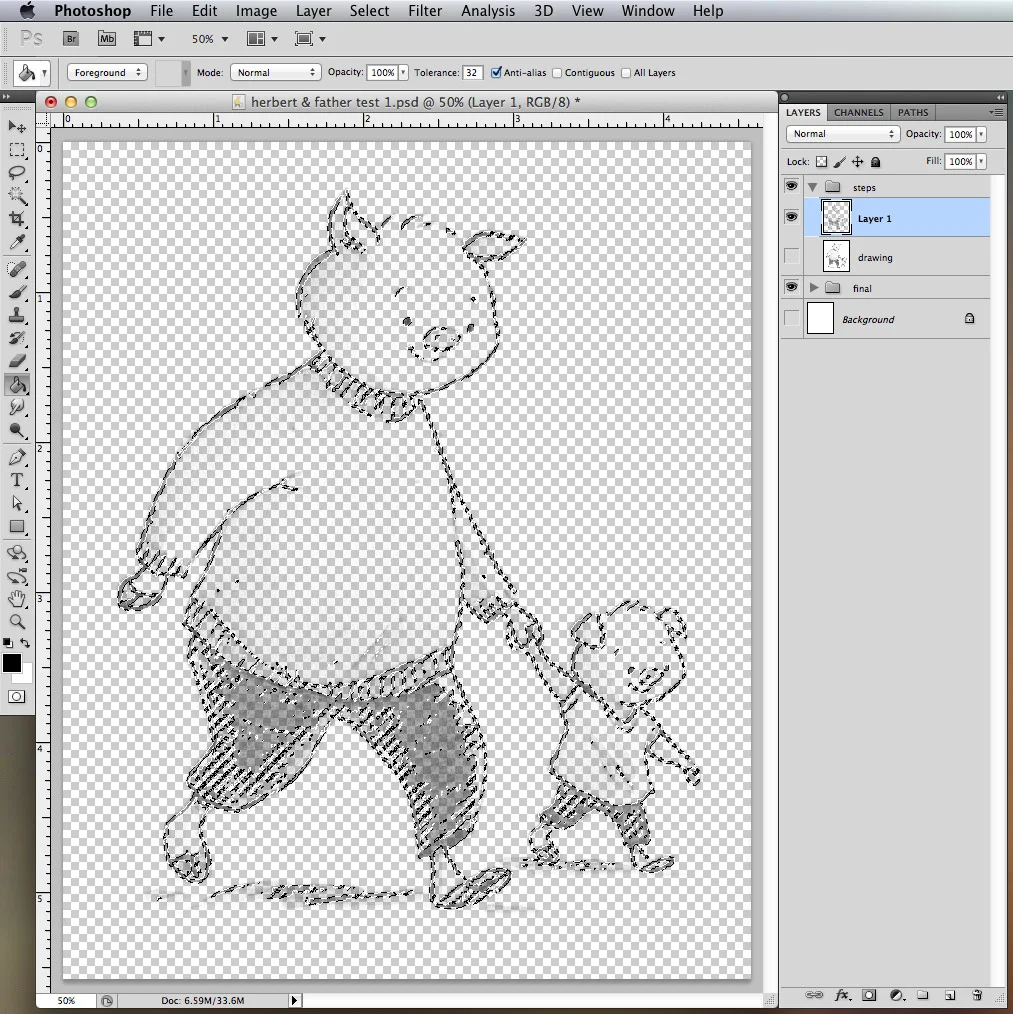This screenshot has height=1014, width=1013.
Task: Reset default foreground and background colors
Action: pyautogui.click(x=8, y=643)
